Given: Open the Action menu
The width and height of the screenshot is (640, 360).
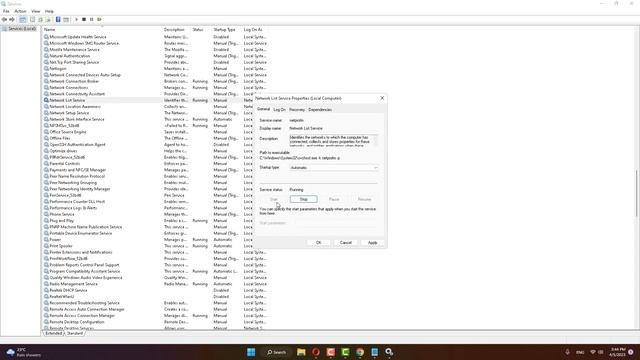Looking at the screenshot, I should (20, 11).
